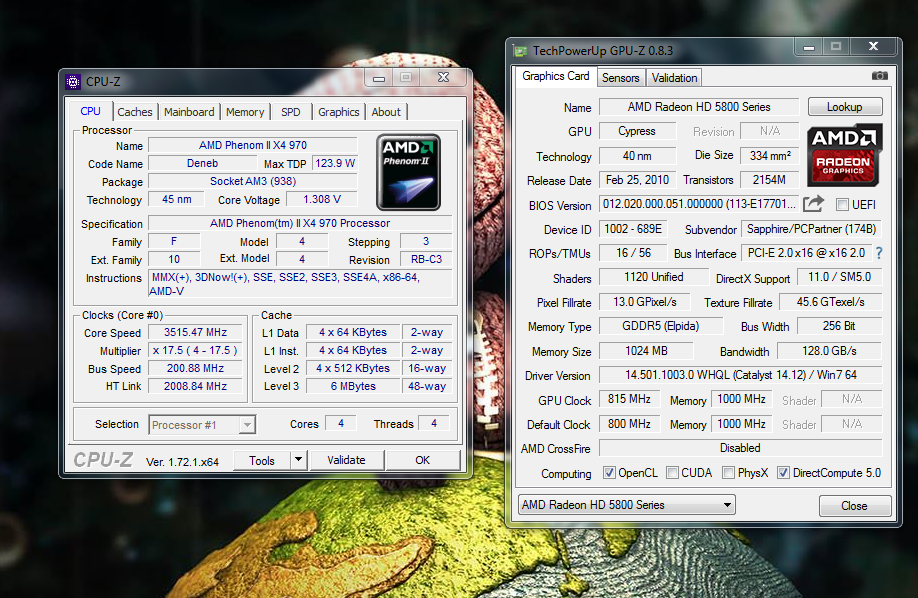This screenshot has height=598, width=918.
Task: Click the Revision value RB-C3
Action: [426, 259]
